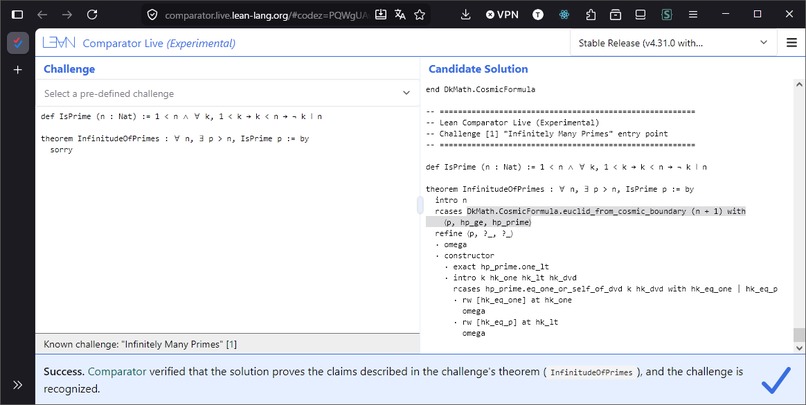This screenshot has height=405, width=806.
Task: Click the solution editor scrollbar down arrow
Action: [799, 348]
